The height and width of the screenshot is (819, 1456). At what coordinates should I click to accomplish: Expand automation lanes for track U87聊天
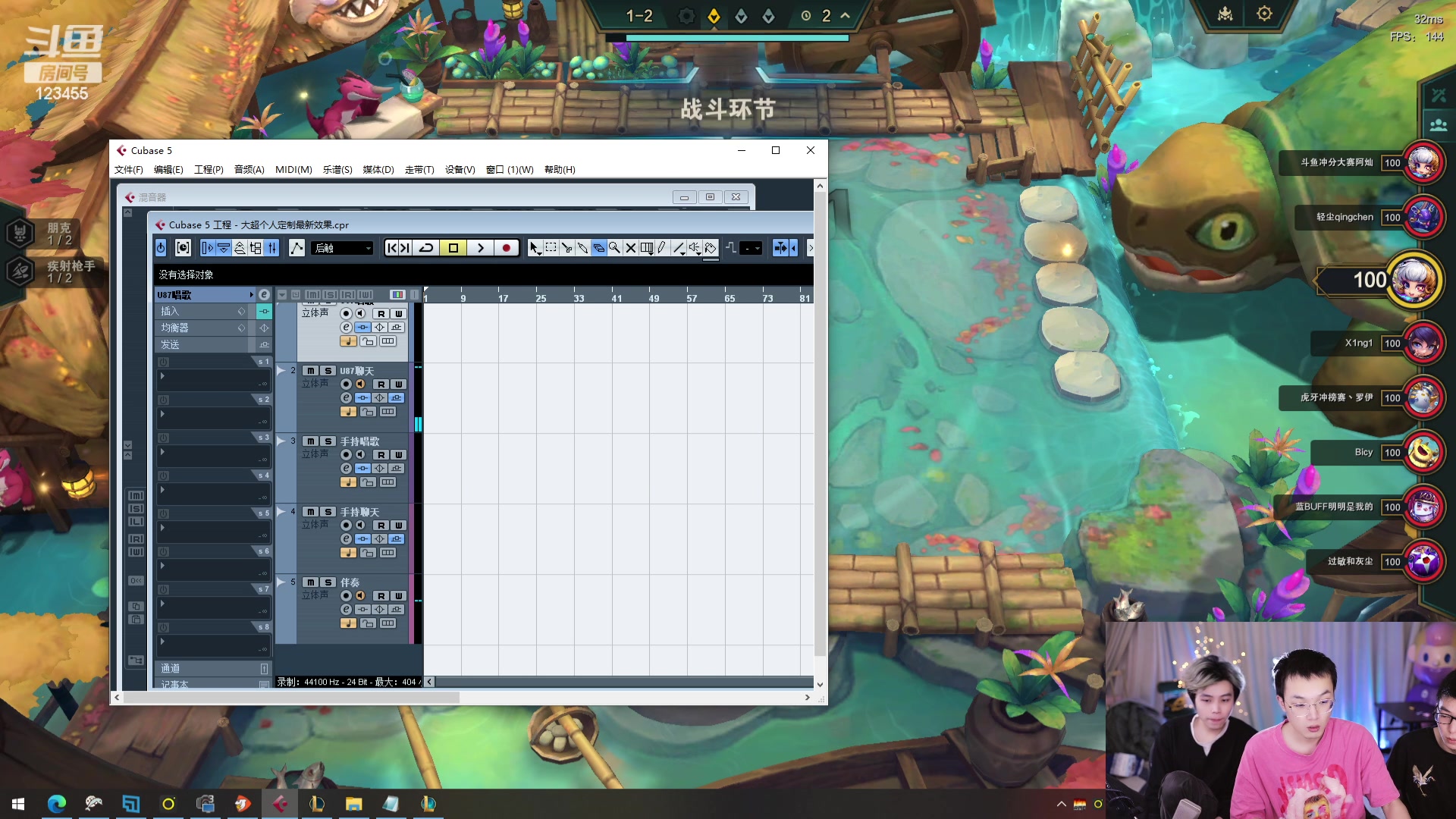(281, 371)
